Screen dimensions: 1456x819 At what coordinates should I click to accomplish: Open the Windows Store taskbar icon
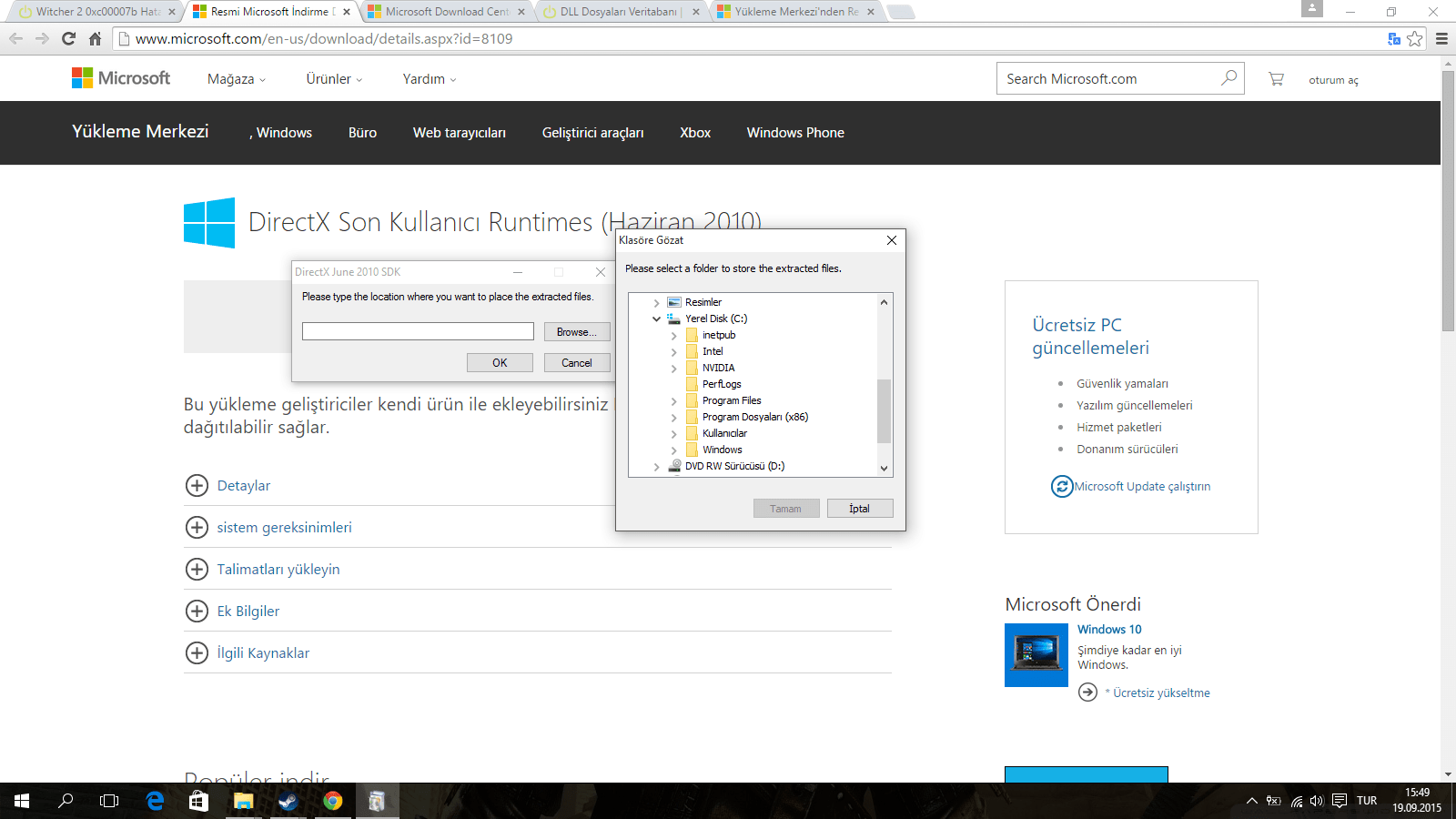pyautogui.click(x=198, y=801)
